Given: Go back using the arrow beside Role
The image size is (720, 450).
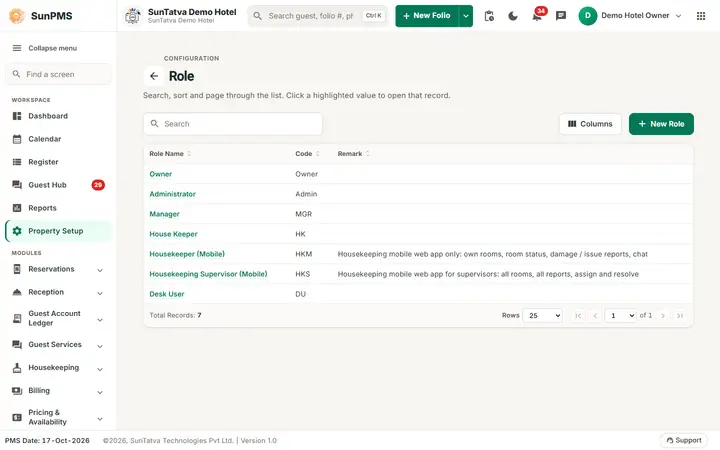Looking at the screenshot, I should [154, 76].
